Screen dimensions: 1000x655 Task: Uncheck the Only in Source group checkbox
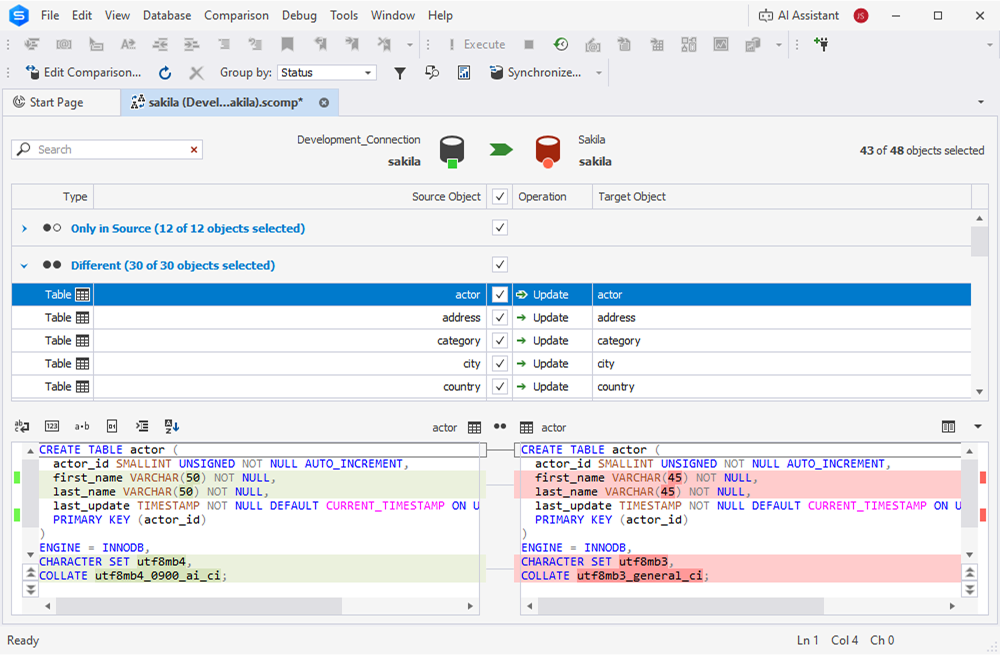[x=500, y=228]
